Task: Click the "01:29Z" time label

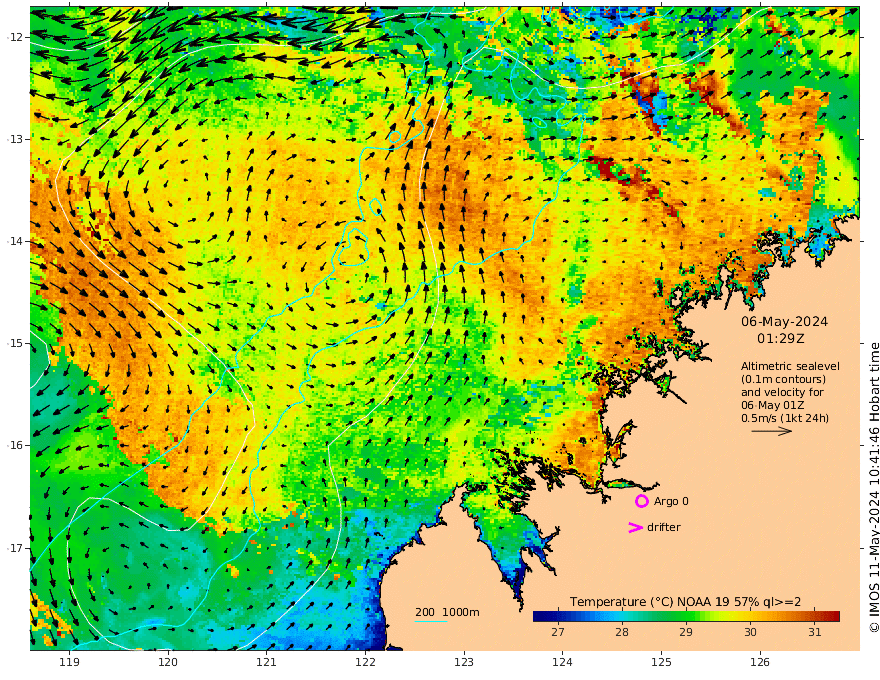Action: (781, 339)
